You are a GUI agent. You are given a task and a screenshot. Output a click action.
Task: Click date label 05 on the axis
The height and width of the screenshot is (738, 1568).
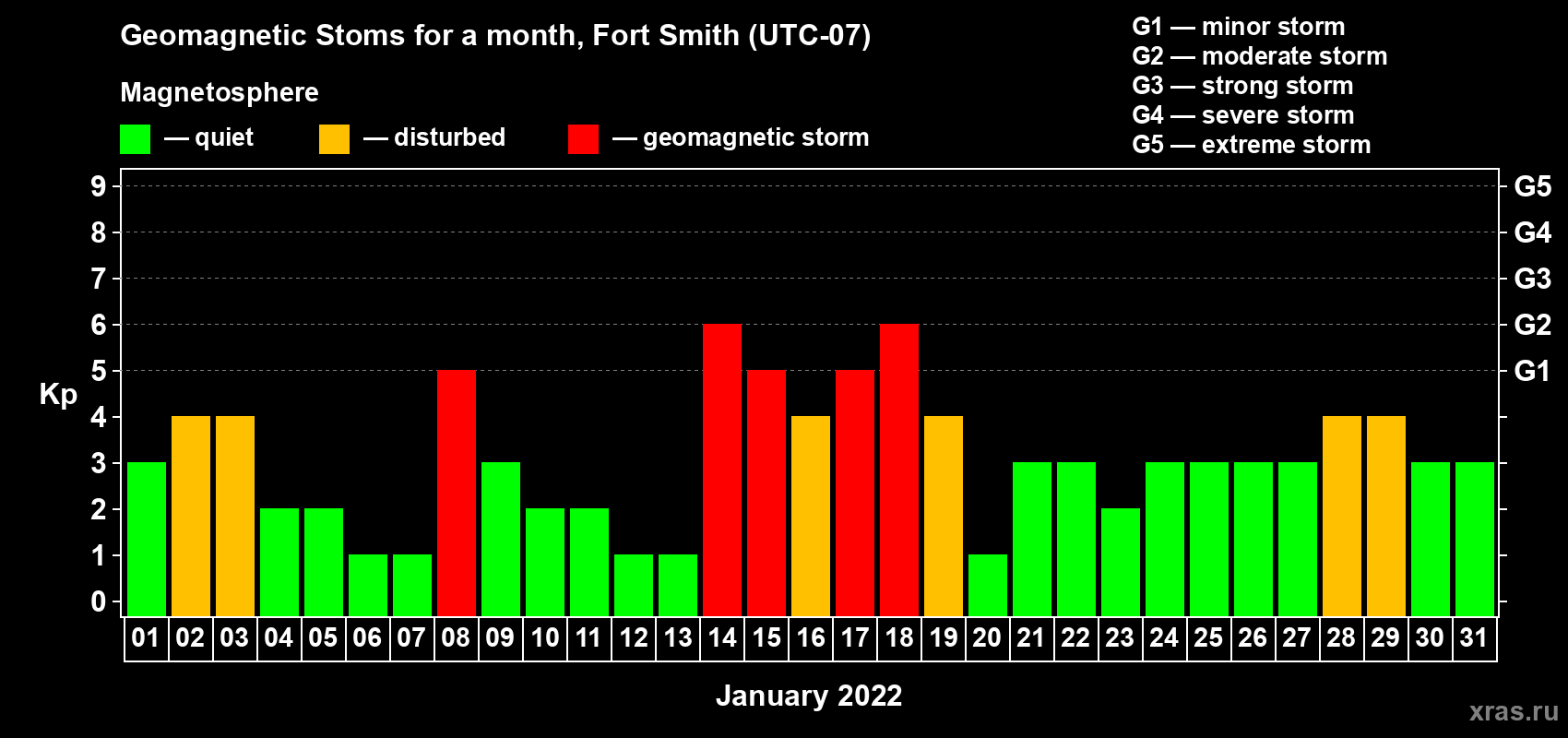tap(323, 638)
